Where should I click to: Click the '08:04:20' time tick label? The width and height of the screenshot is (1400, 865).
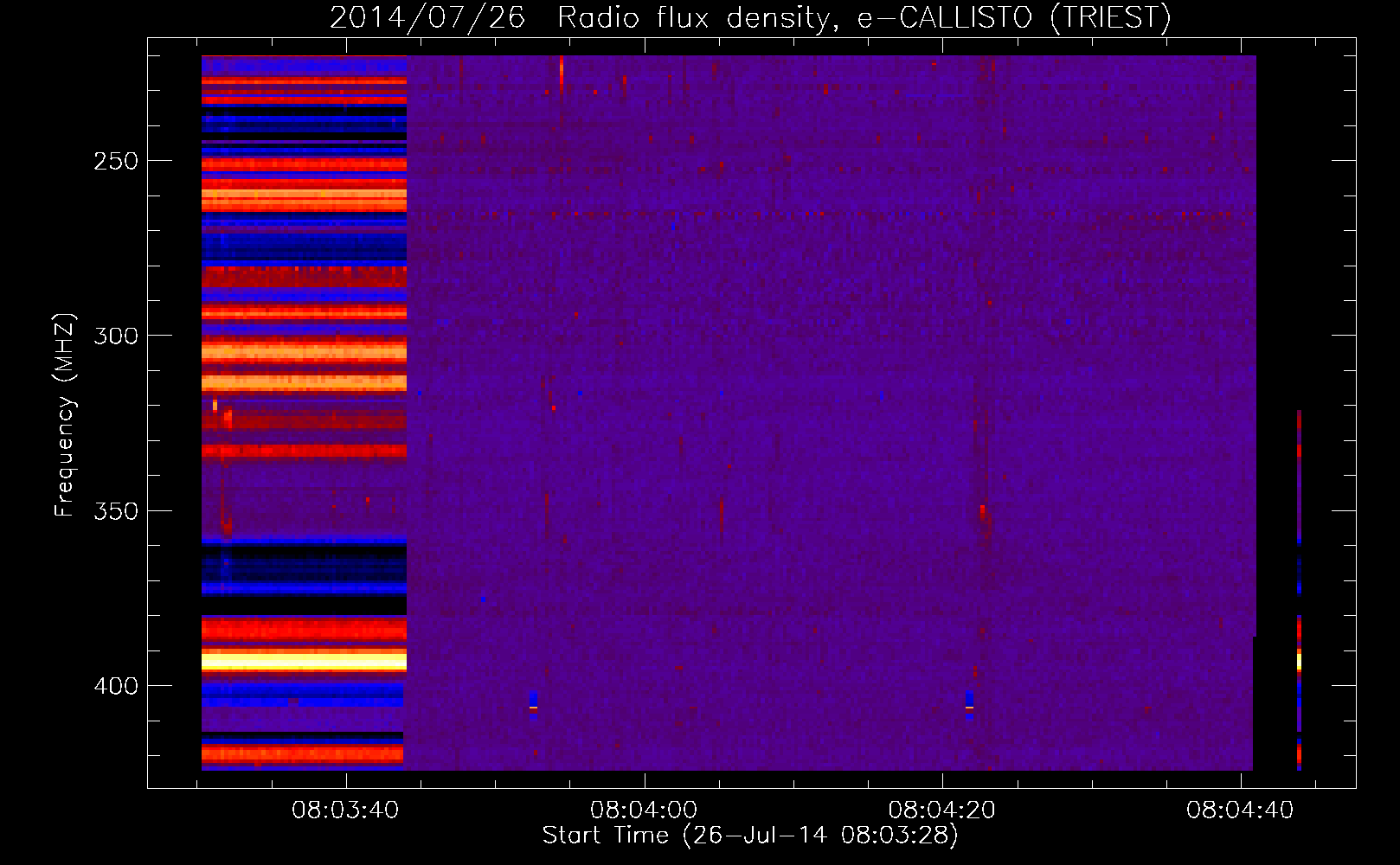coord(941,811)
